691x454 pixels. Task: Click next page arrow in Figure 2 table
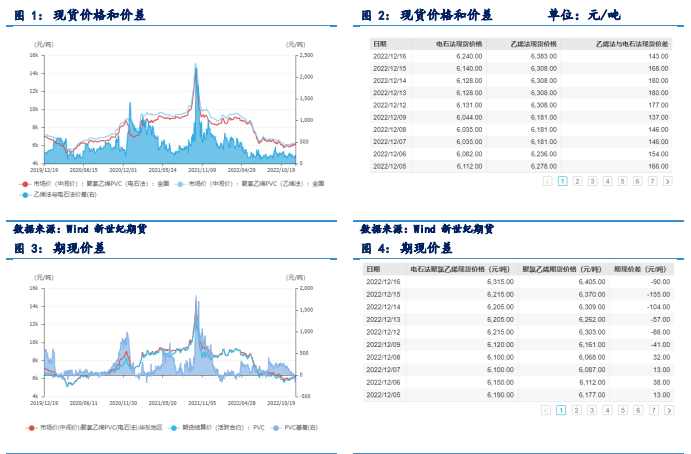(668, 181)
